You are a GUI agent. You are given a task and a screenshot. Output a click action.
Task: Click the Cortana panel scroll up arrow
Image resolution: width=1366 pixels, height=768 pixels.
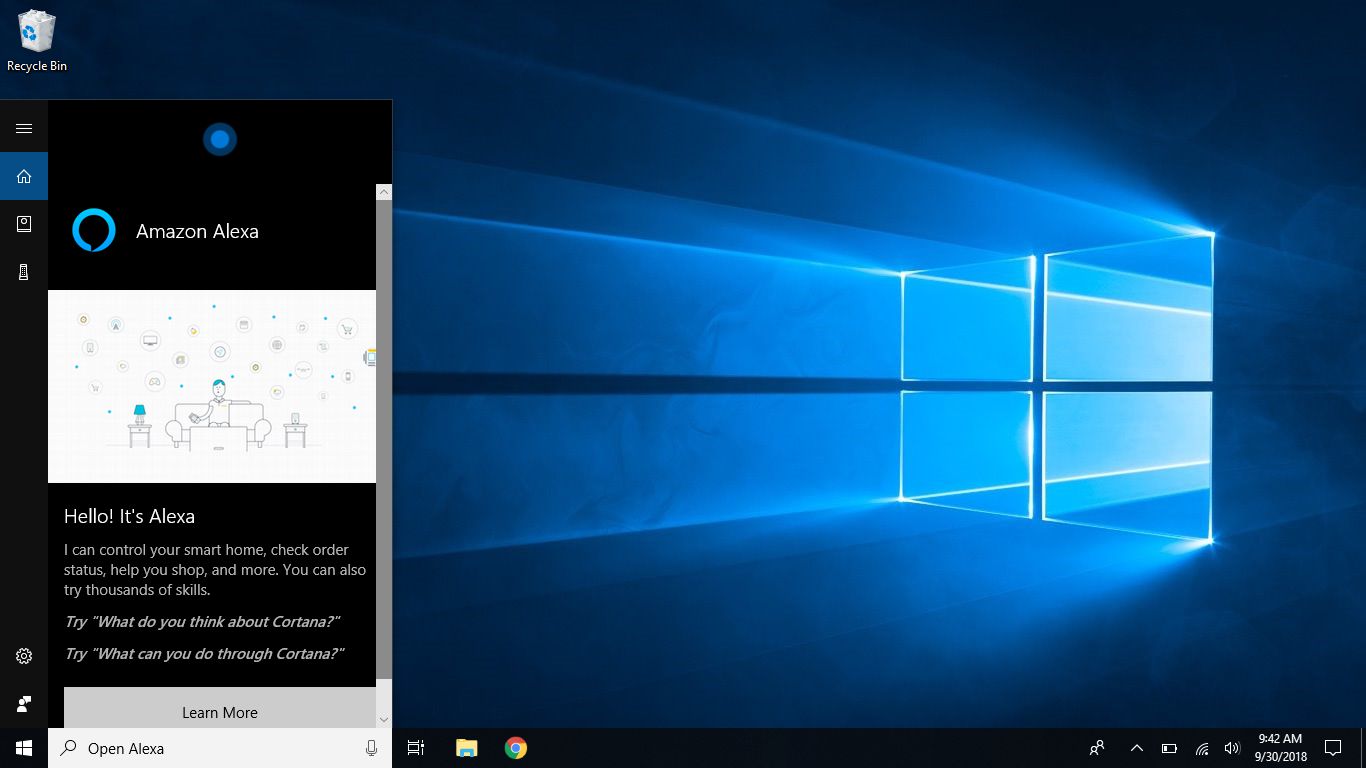pos(384,192)
